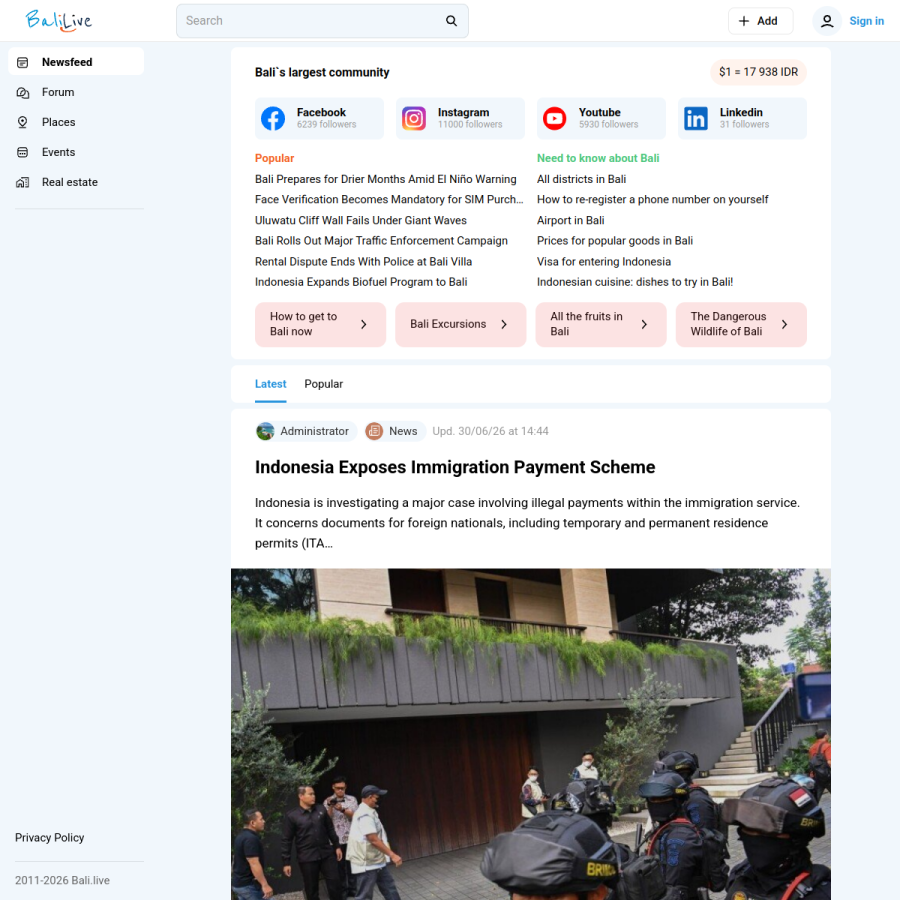Open the Youtube logo icon
This screenshot has width=900, height=900.
[x=554, y=118]
